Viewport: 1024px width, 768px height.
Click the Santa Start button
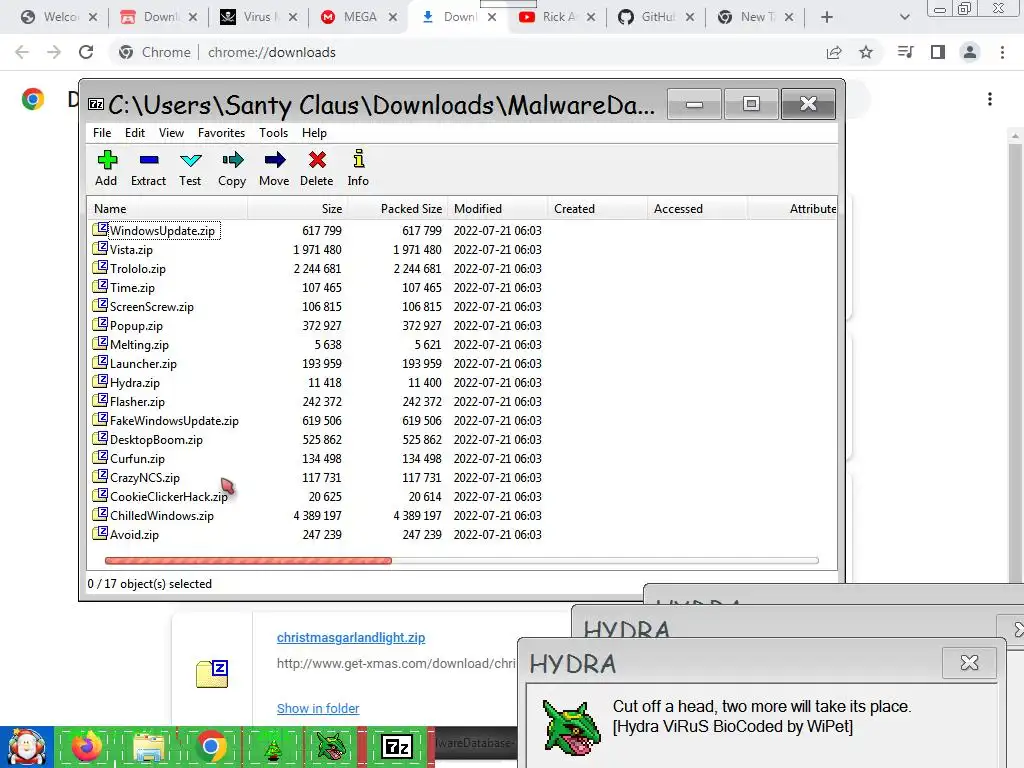click(27, 746)
